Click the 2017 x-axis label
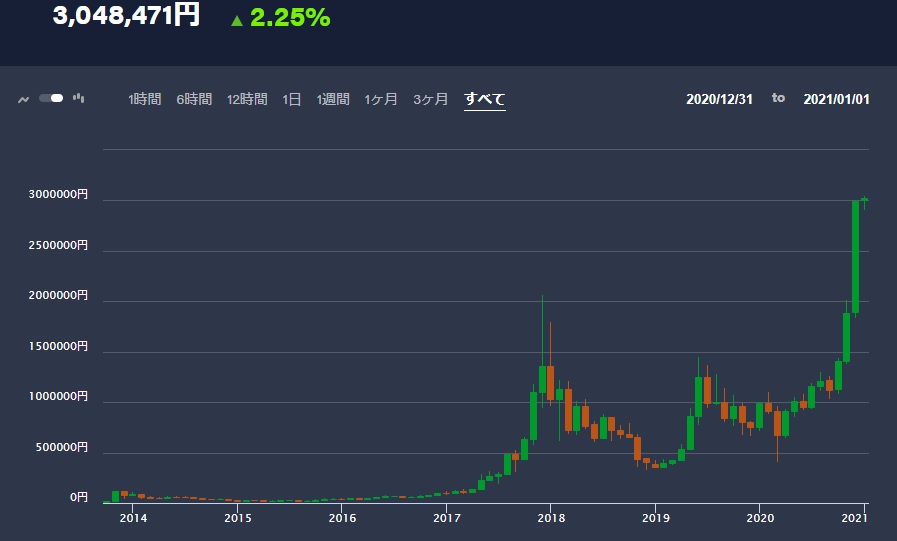This screenshot has height=541, width=897. click(x=447, y=518)
